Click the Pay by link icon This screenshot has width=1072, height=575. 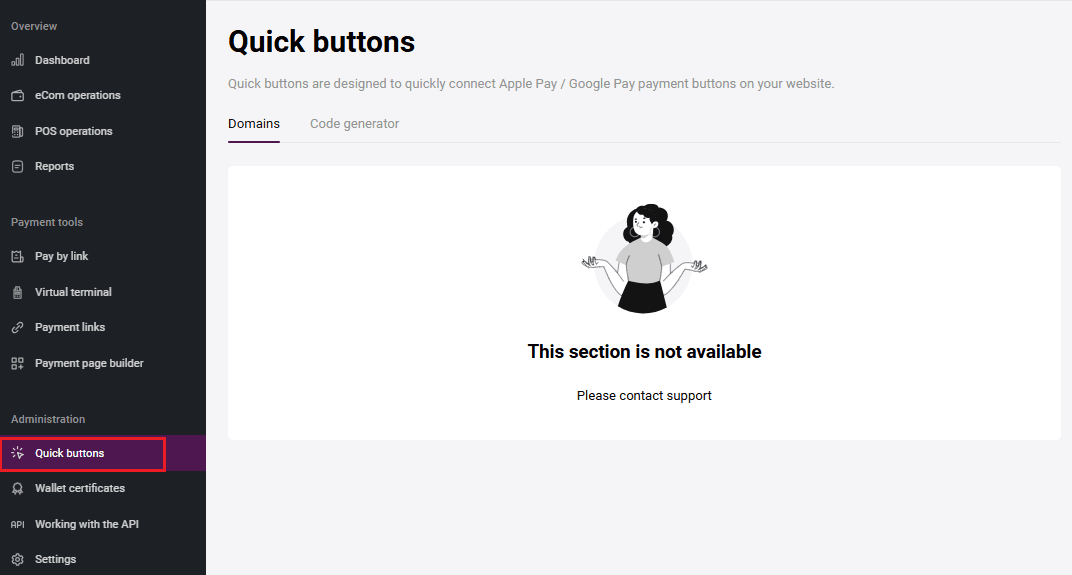tap(17, 257)
